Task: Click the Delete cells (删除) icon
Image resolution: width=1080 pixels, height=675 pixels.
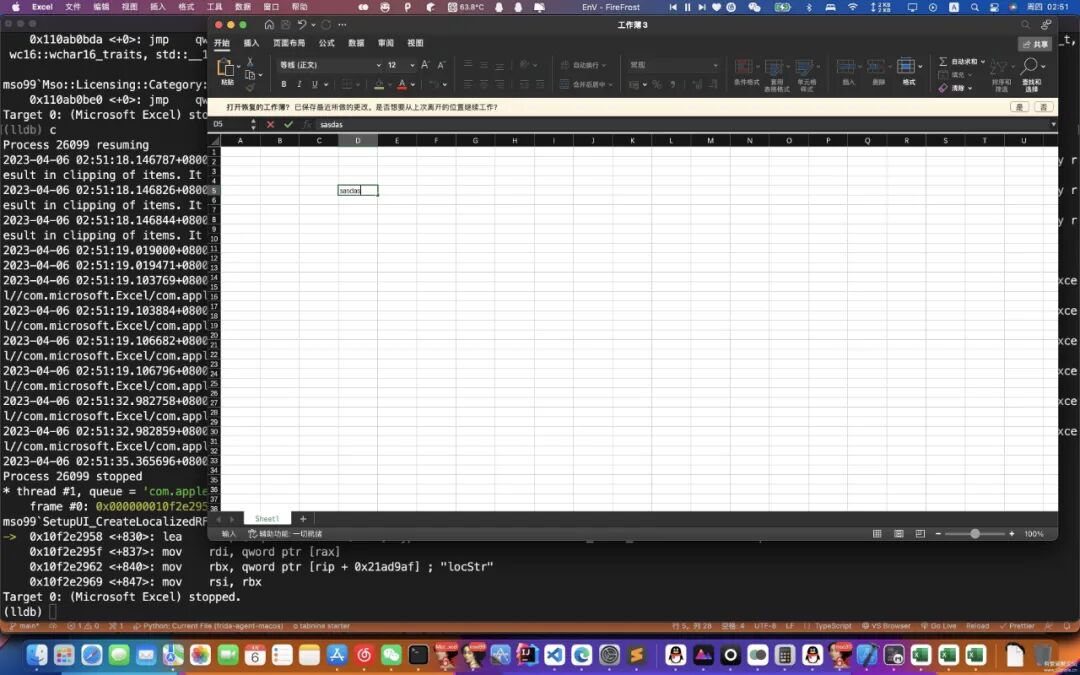Action: [x=875, y=66]
